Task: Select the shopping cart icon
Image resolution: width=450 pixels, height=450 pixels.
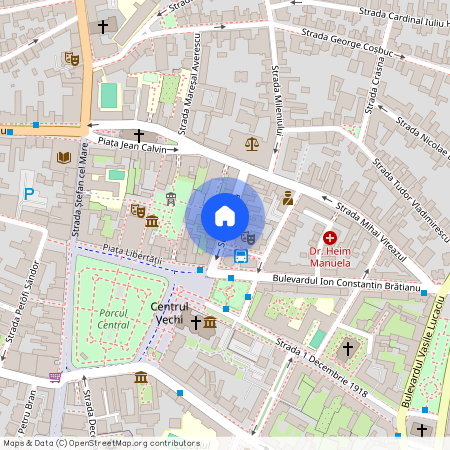Action: tap(56, 377)
